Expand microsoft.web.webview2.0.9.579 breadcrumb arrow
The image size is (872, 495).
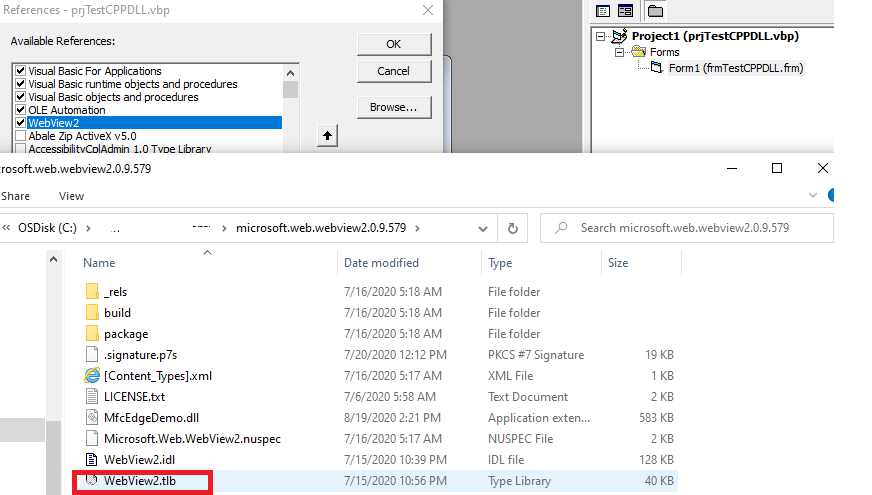[x=417, y=228]
